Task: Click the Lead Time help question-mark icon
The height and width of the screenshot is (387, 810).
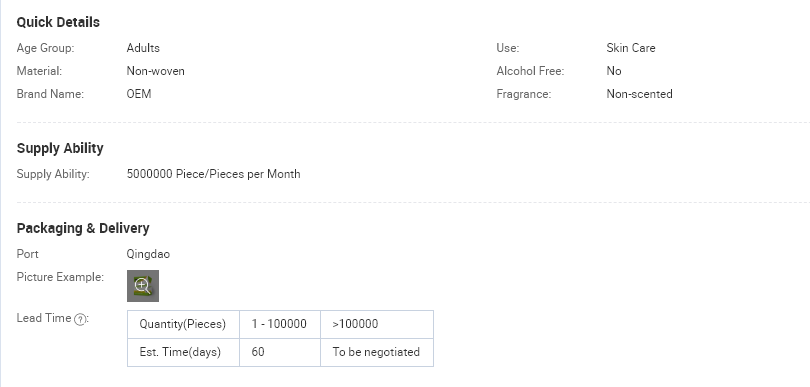Action: (80, 319)
